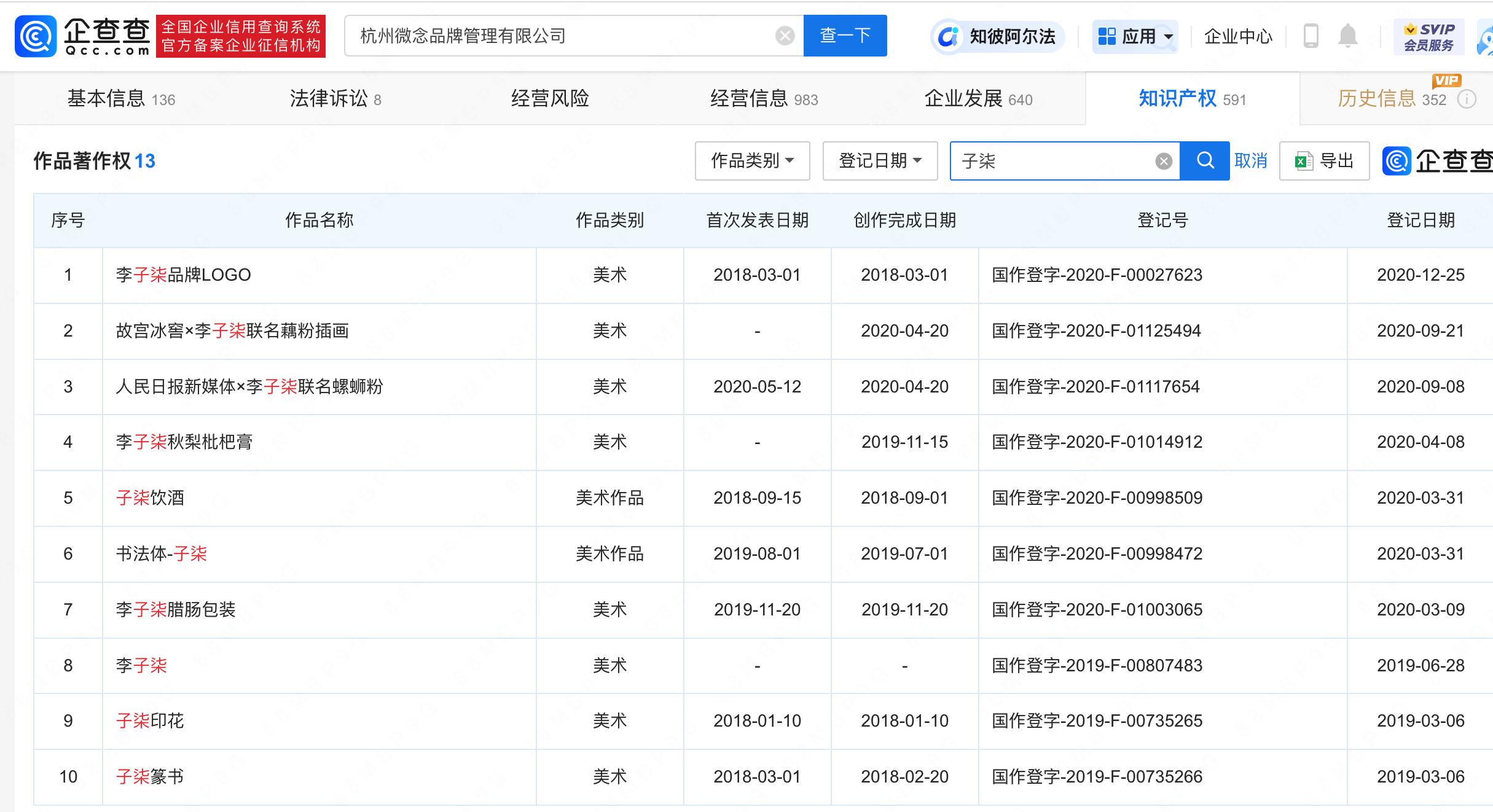Open the 企业发展 tab

(978, 99)
